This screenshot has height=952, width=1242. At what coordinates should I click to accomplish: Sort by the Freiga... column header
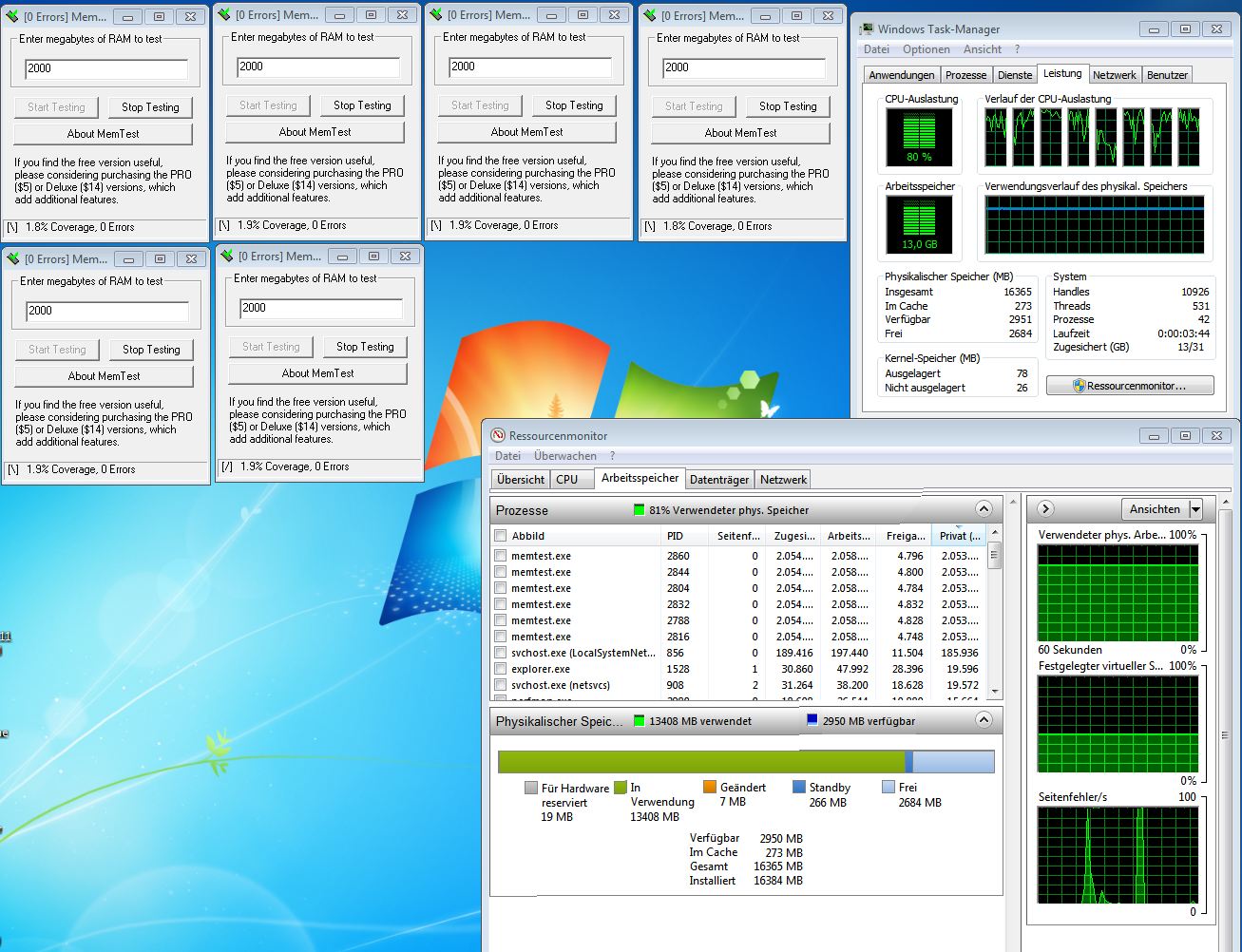pyautogui.click(x=904, y=536)
